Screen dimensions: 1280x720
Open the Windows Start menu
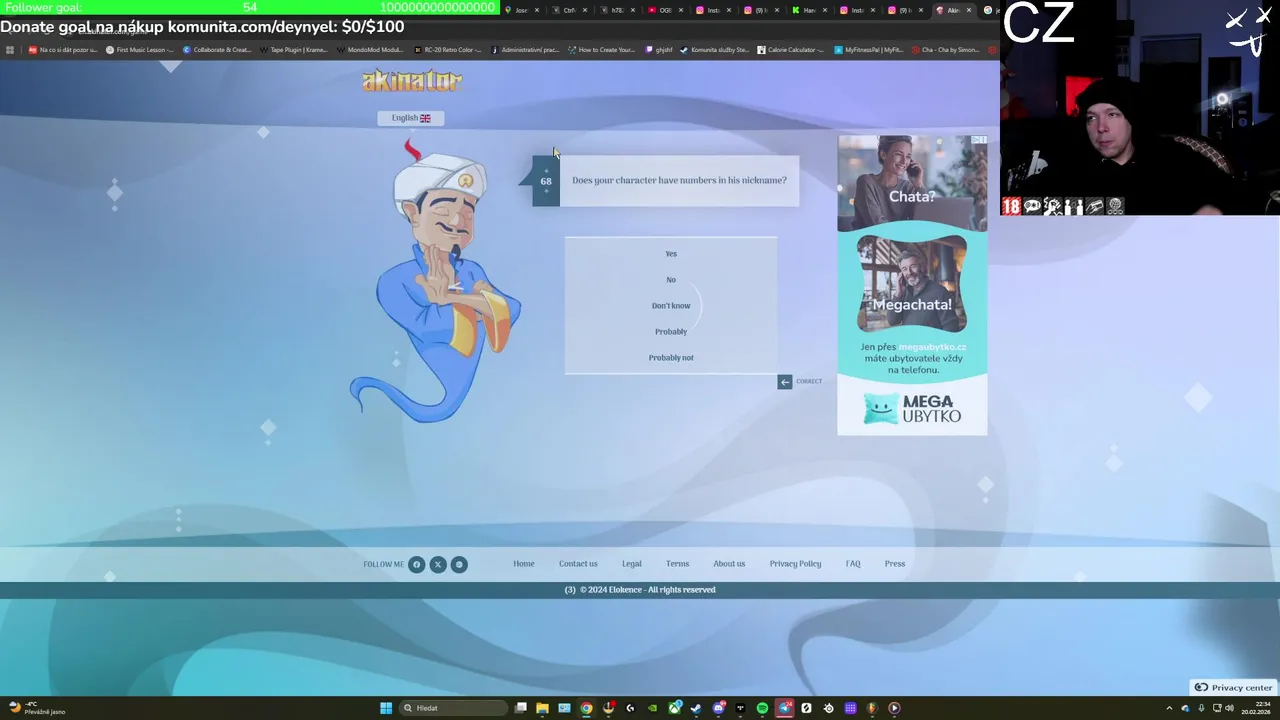[386, 708]
